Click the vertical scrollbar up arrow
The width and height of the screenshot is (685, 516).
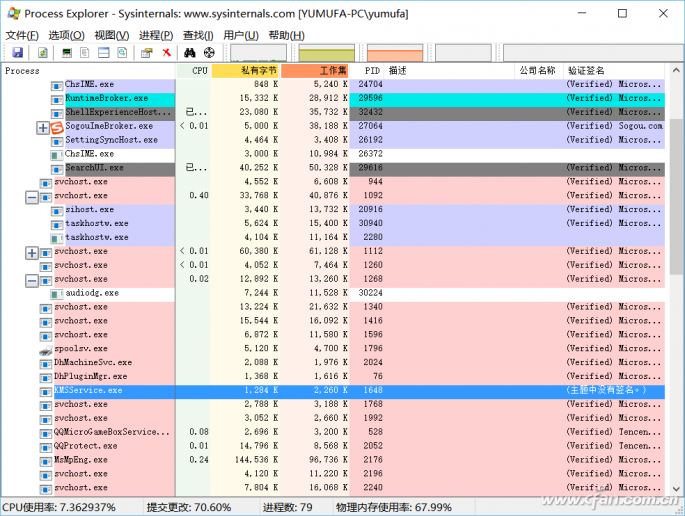tap(676, 70)
